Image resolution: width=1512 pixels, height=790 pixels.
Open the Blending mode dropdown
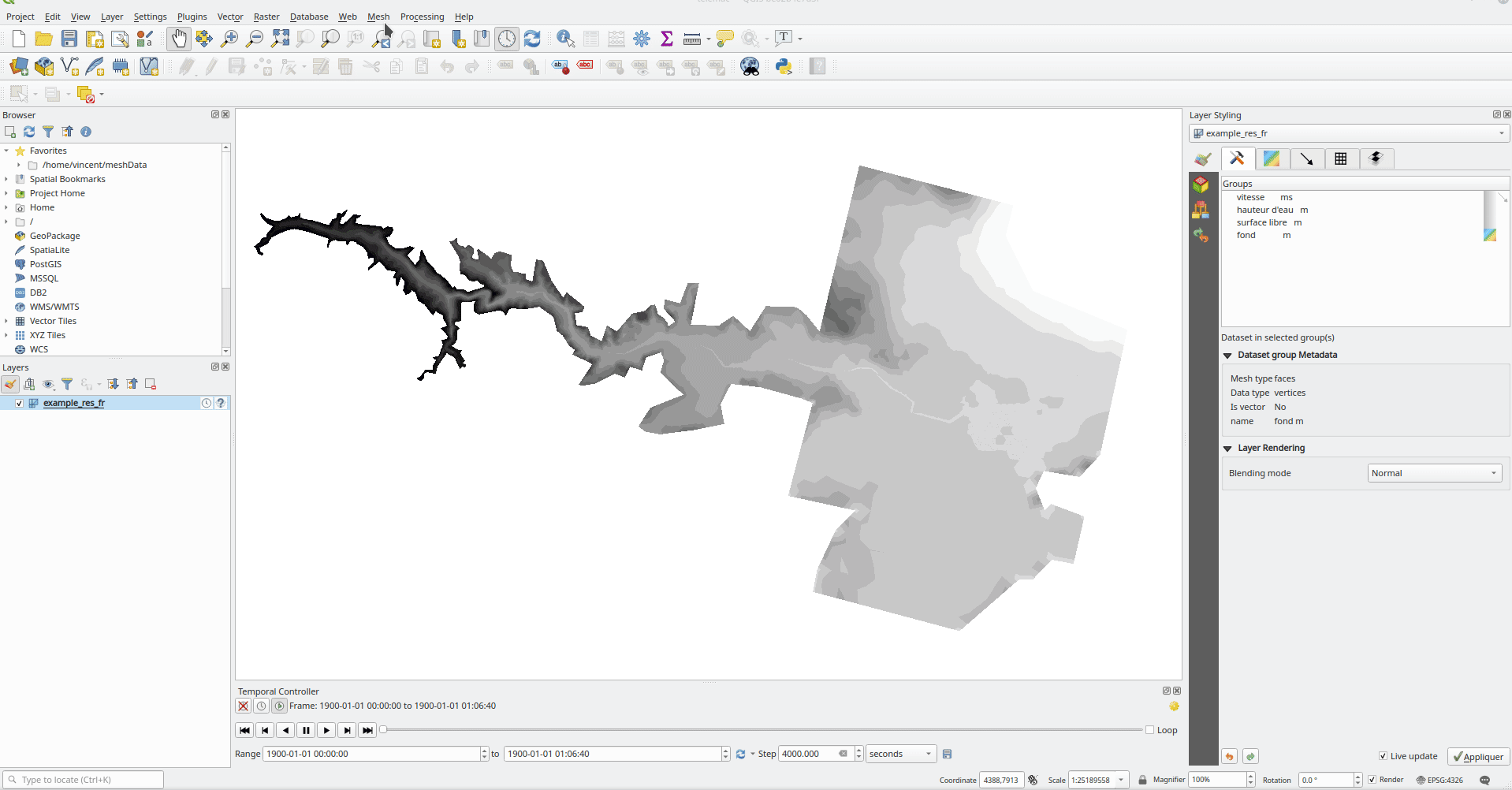tap(1433, 473)
